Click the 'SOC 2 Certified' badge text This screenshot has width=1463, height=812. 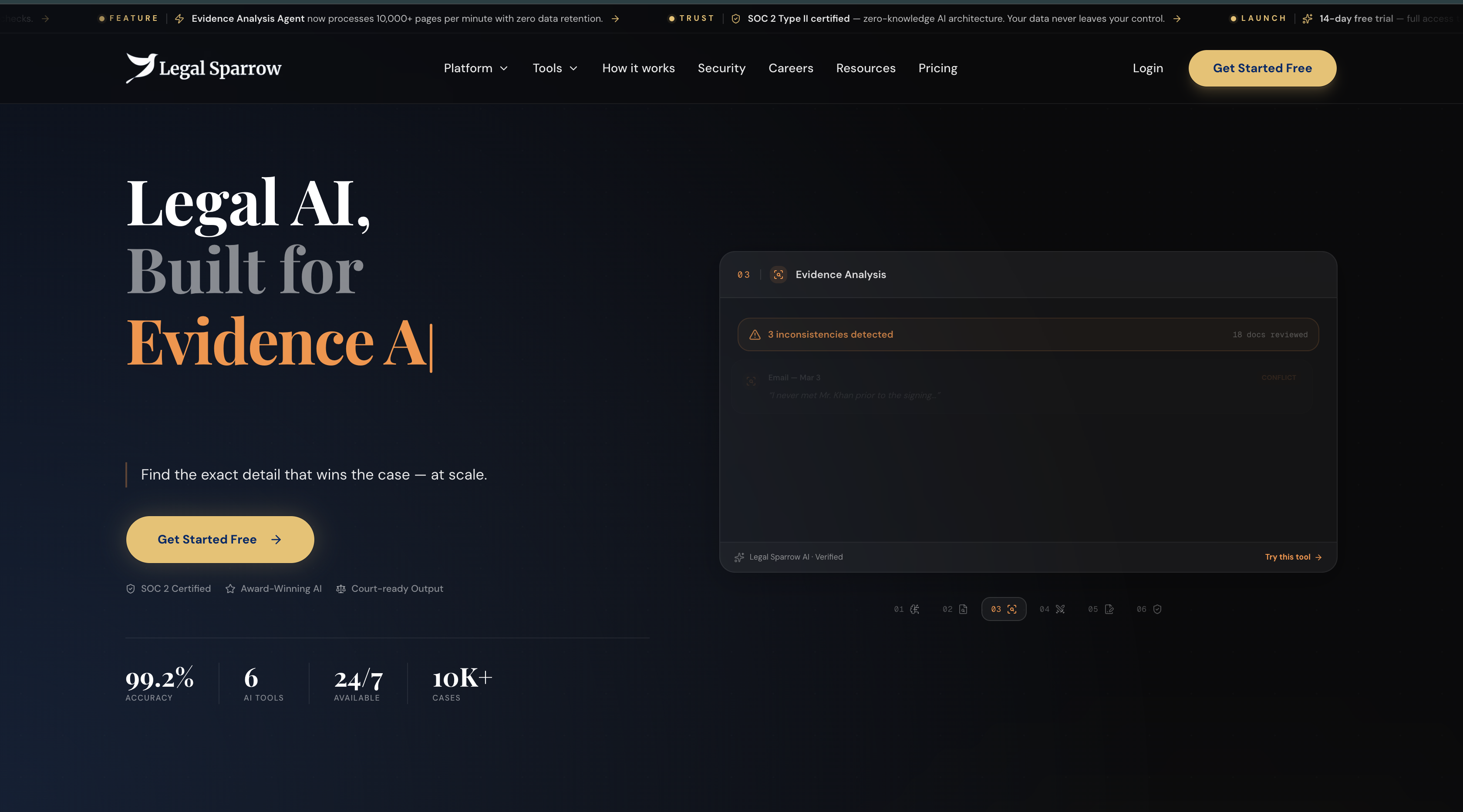(175, 589)
